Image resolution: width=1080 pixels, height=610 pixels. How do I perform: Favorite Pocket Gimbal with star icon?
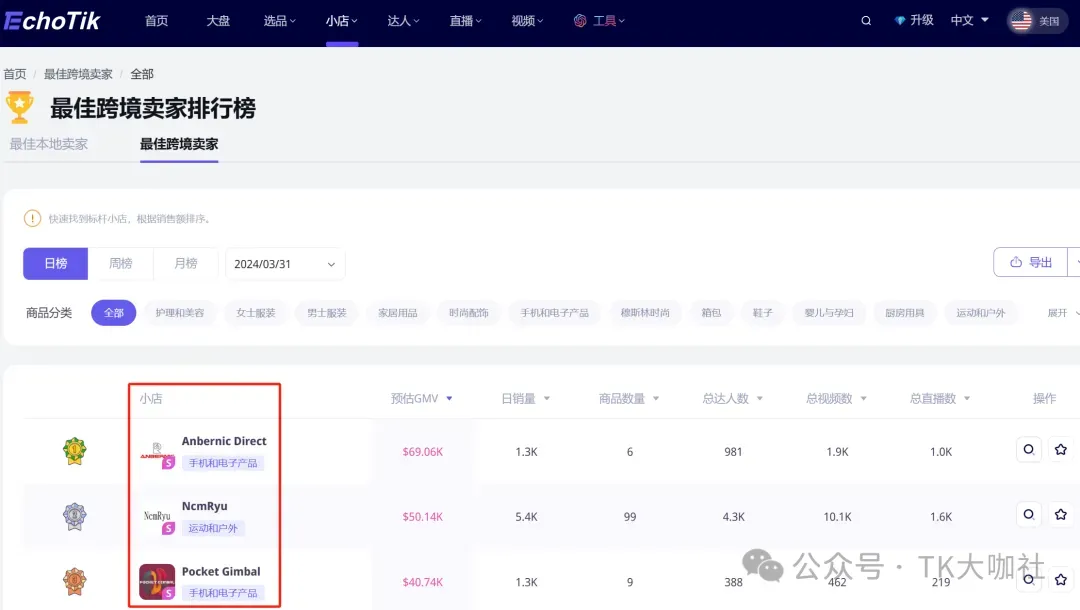(1061, 580)
